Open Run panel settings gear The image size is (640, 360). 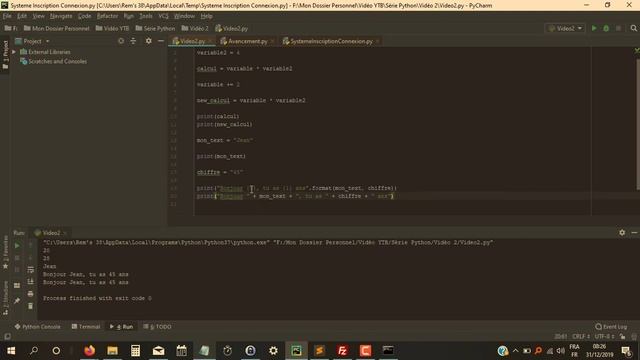622,232
